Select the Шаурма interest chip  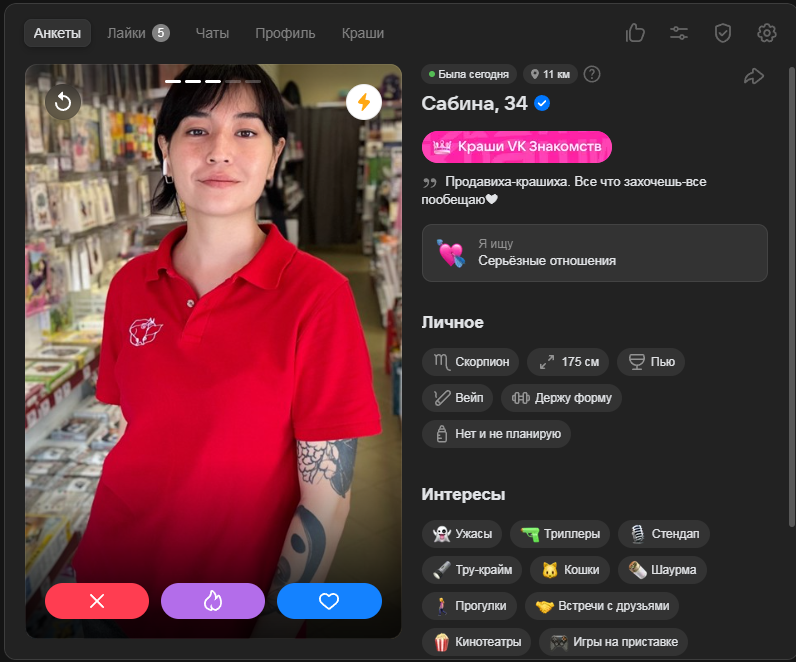pyautogui.click(x=662, y=570)
